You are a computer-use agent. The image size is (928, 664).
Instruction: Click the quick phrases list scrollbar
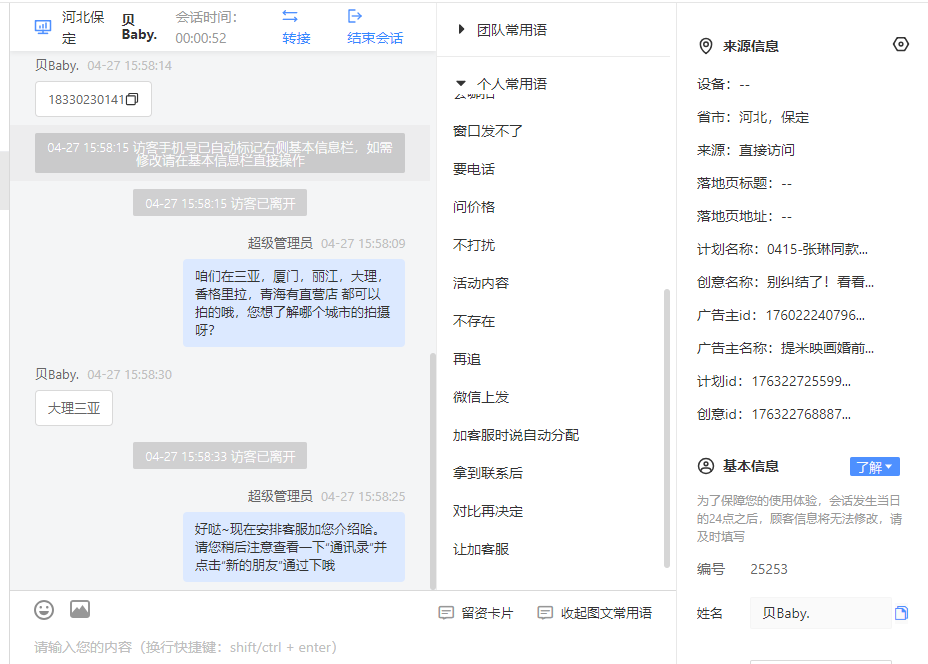[x=667, y=428]
